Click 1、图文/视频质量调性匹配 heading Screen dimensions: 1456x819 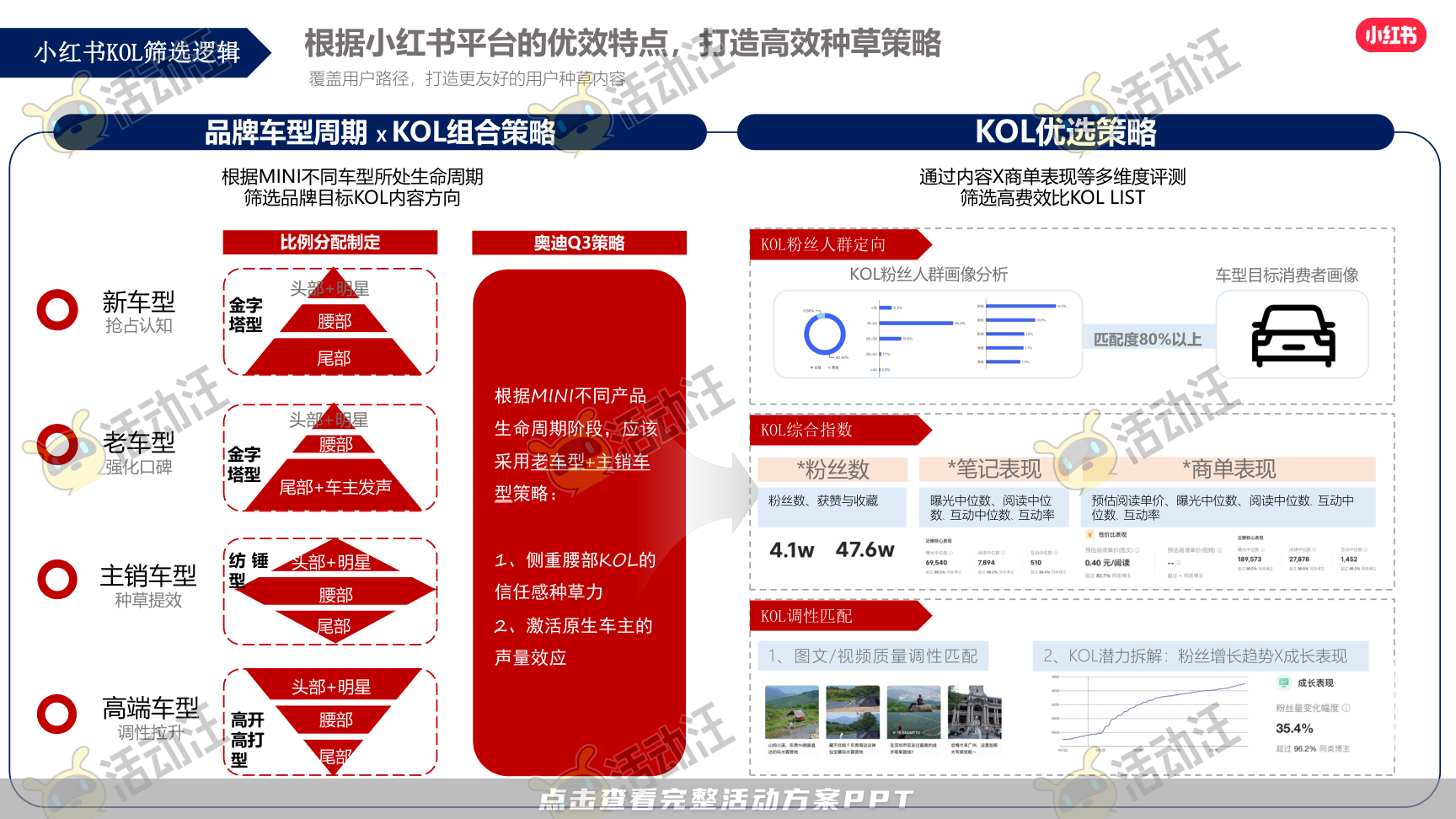point(872,656)
